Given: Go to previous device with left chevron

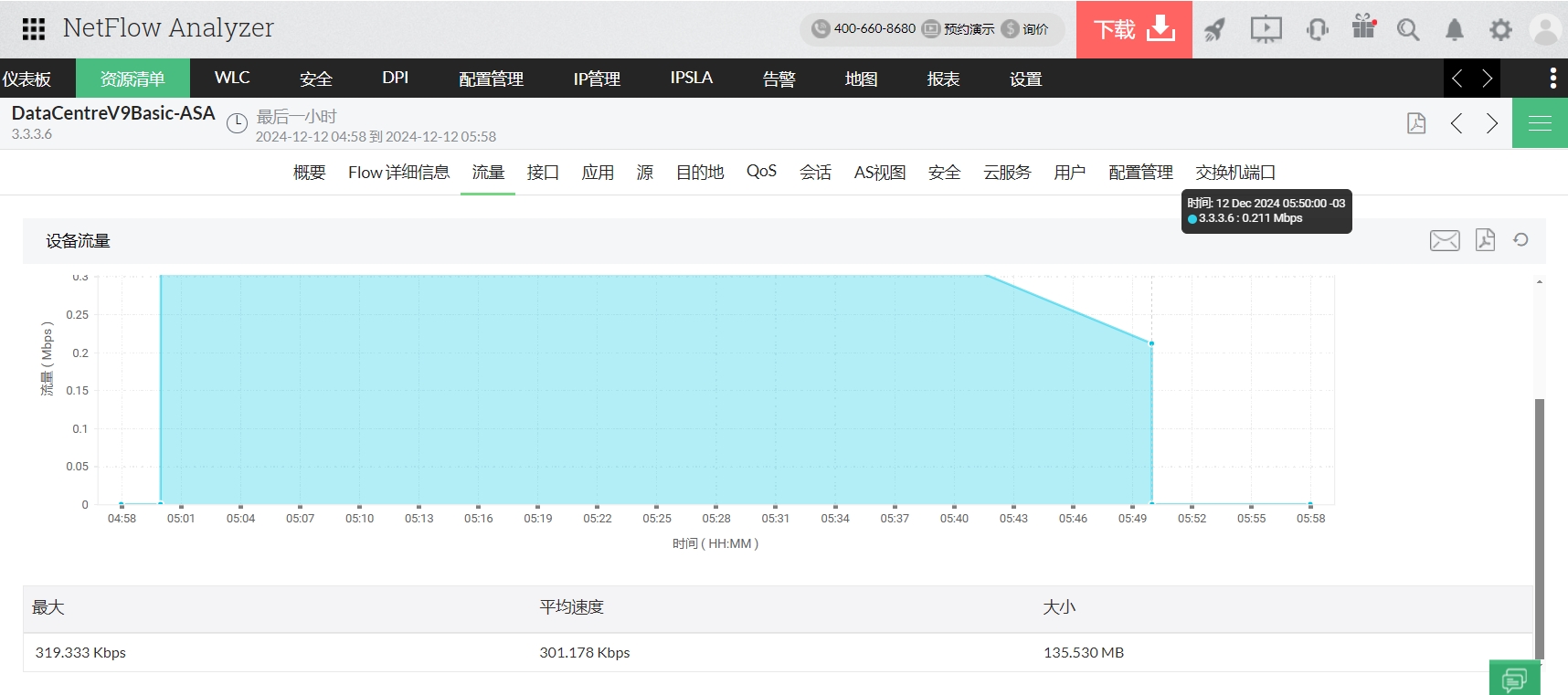Looking at the screenshot, I should coord(1457,123).
